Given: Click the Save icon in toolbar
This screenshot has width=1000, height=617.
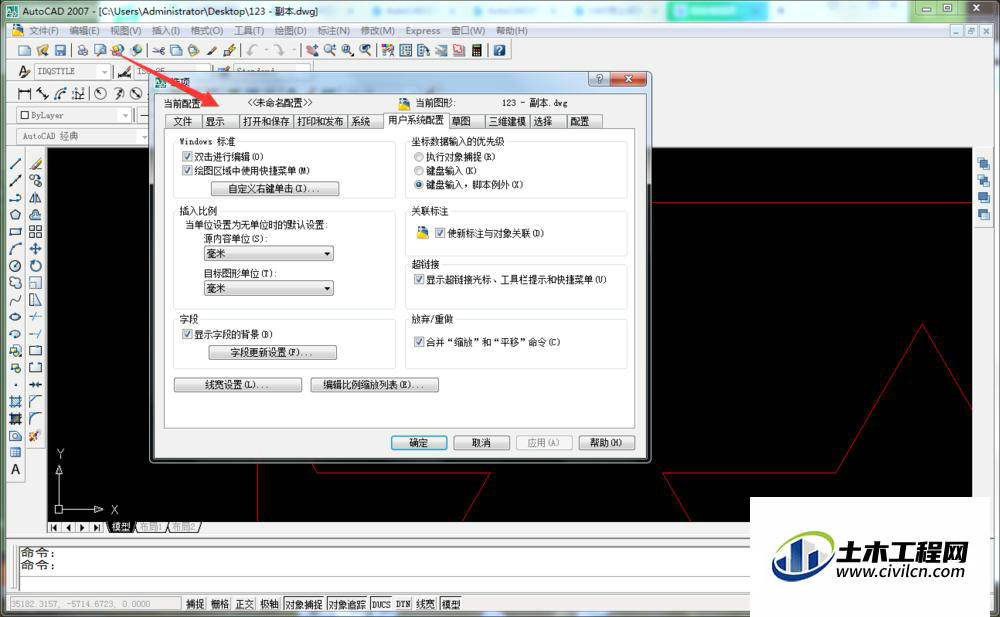Looking at the screenshot, I should tap(61, 50).
